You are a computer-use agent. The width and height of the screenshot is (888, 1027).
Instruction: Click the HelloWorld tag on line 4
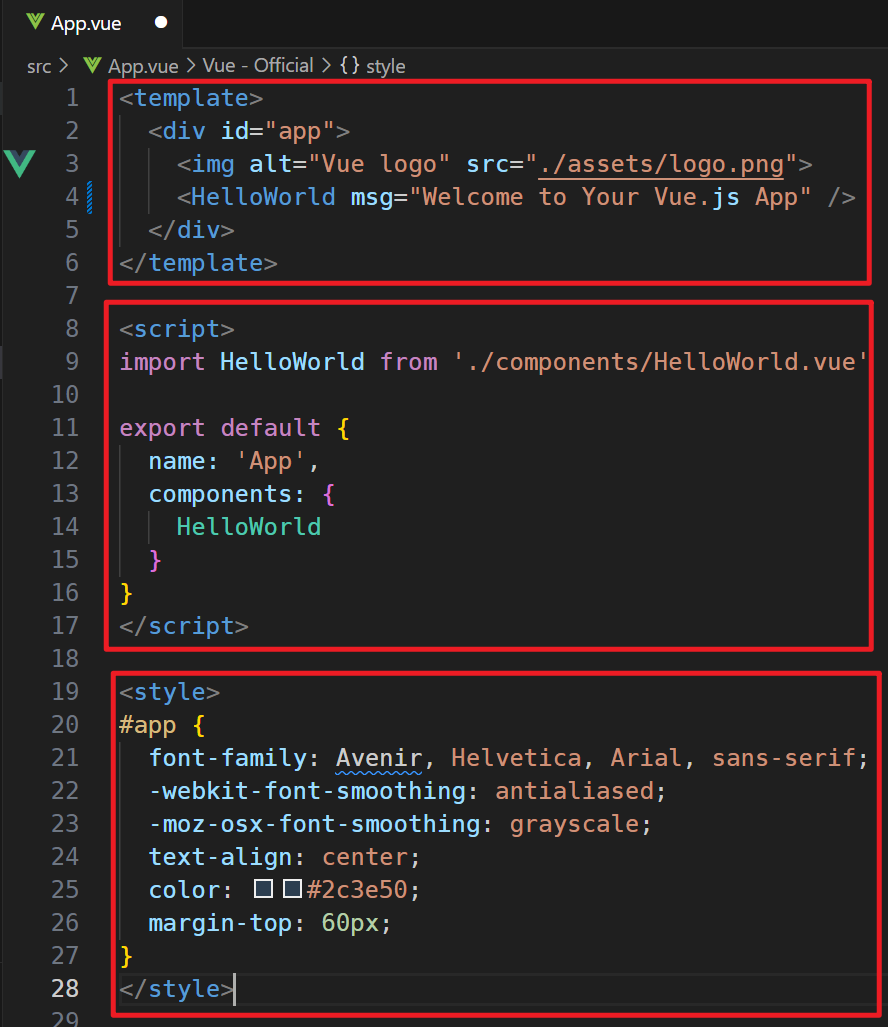click(263, 197)
